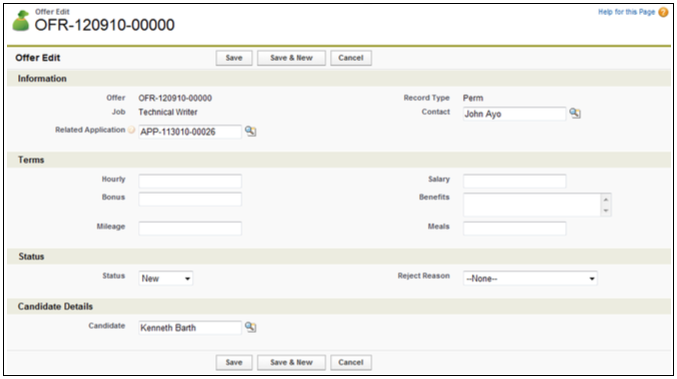Click the Benefits scrollbar down arrow
Viewport: 677px width, 379px height.
click(606, 210)
